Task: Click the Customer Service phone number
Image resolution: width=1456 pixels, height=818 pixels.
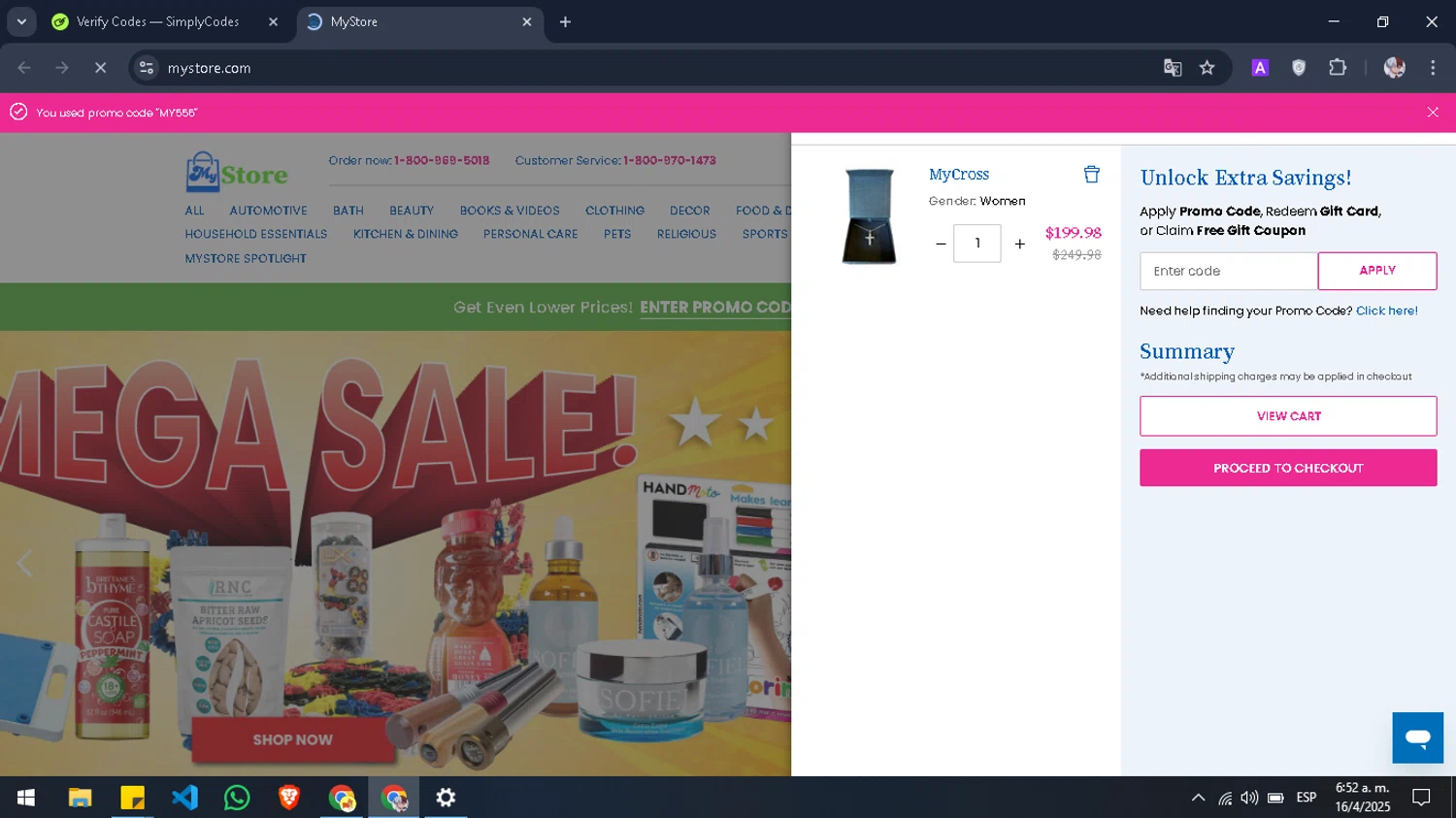Action: point(670,160)
